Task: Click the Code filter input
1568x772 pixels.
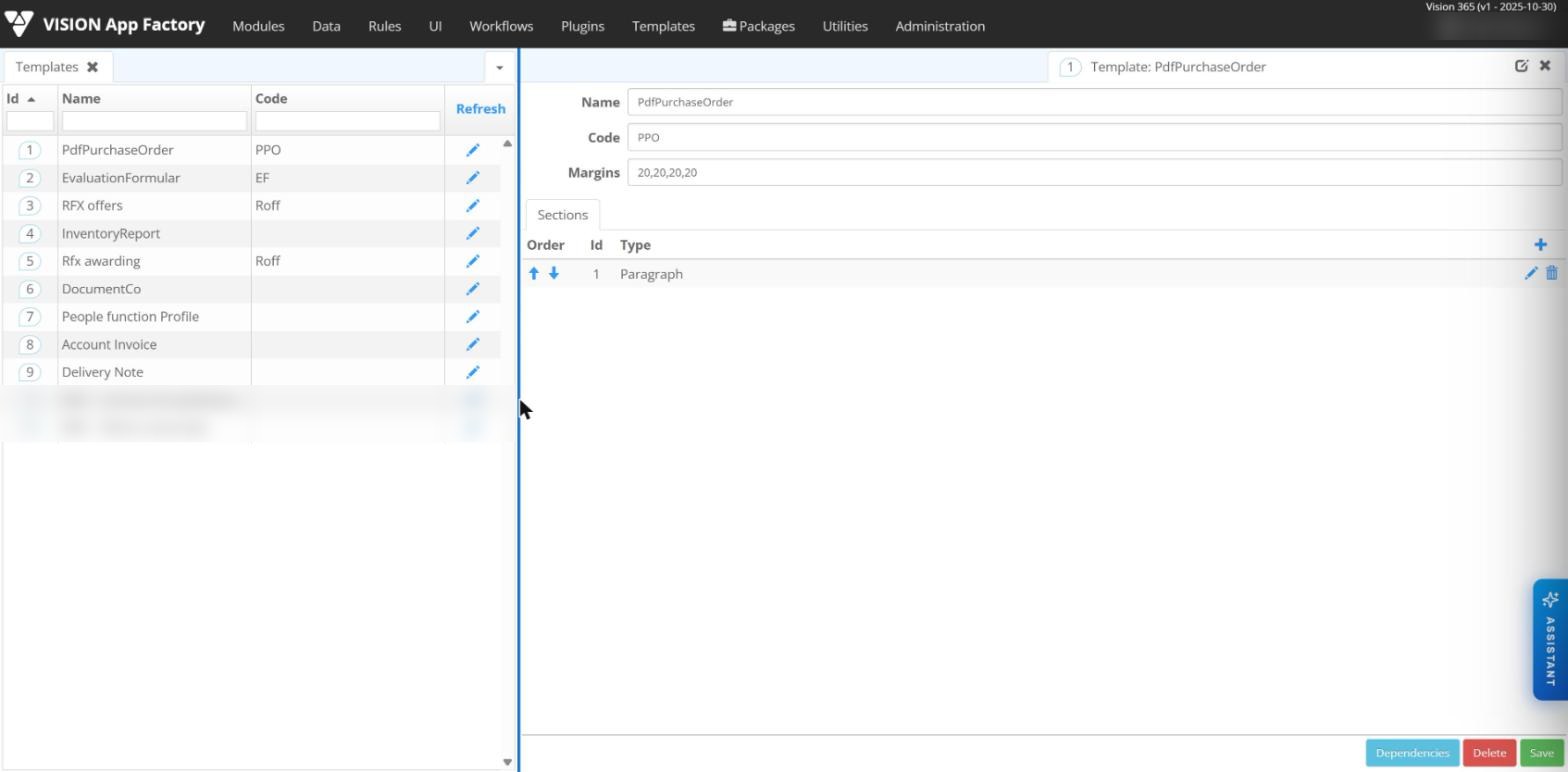Action: (x=347, y=121)
